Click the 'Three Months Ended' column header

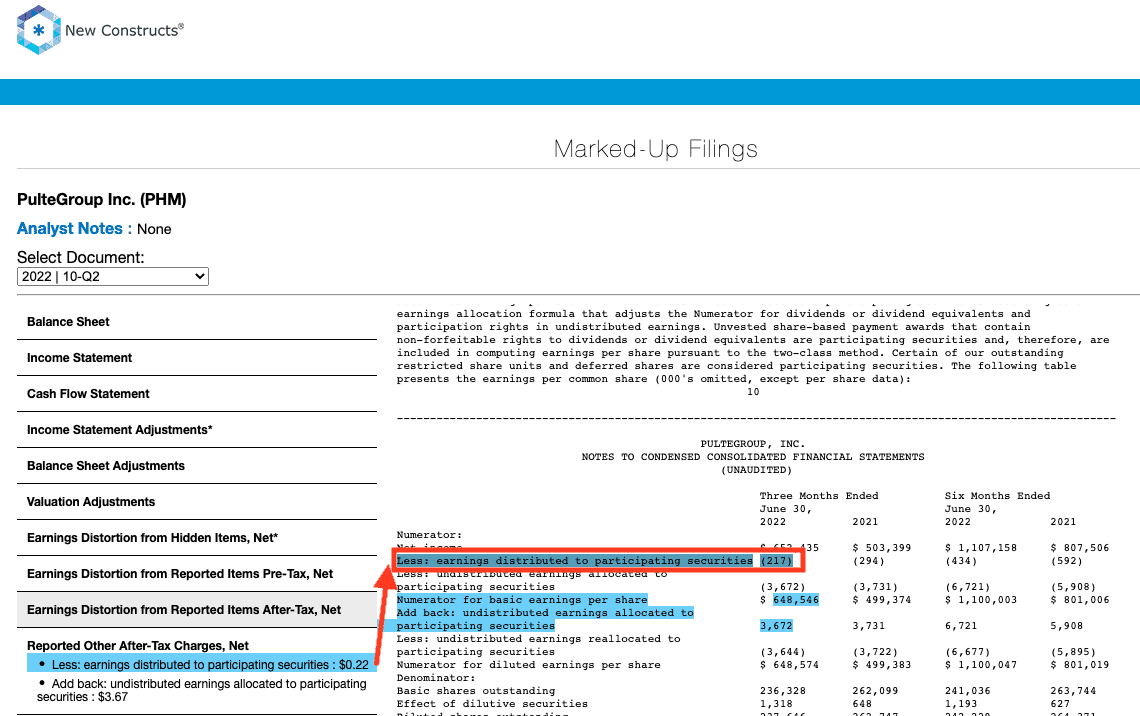(x=819, y=496)
